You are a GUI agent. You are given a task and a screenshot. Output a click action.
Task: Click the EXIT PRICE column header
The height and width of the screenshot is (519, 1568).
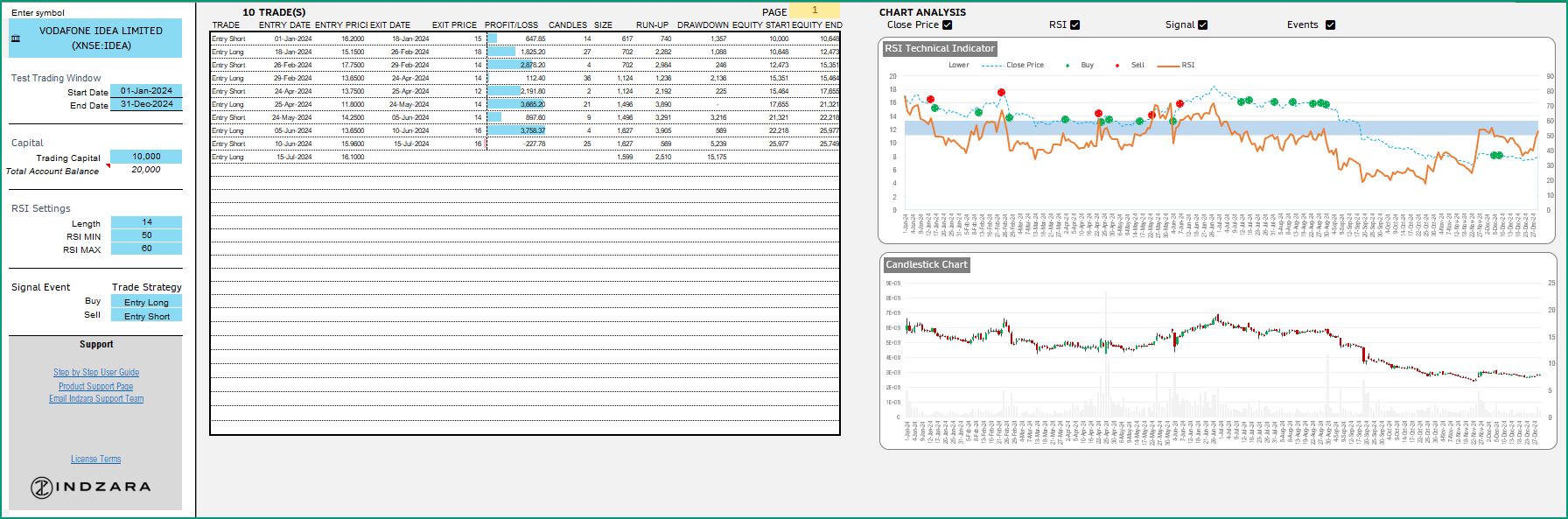454,25
